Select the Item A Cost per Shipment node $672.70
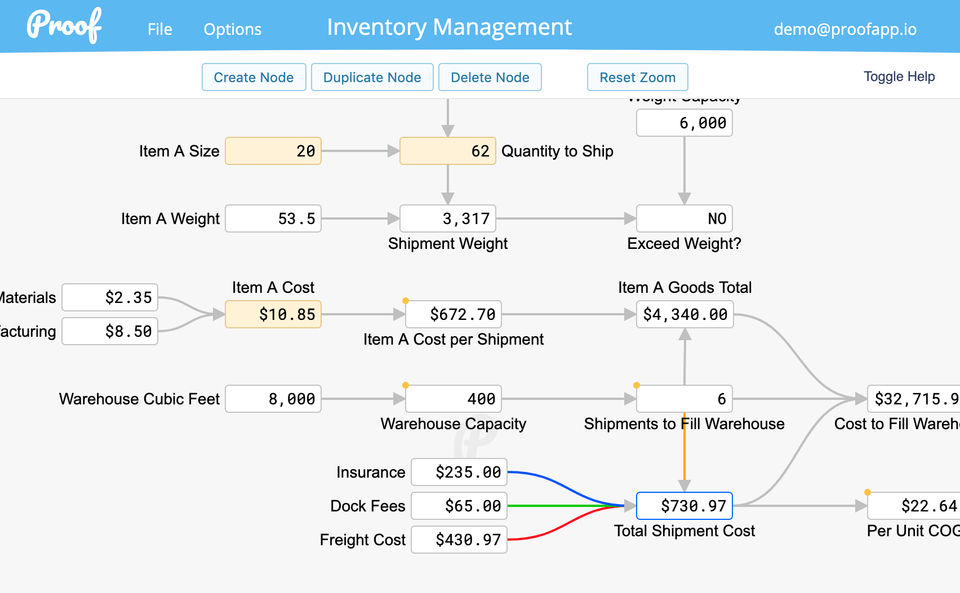The width and height of the screenshot is (960, 593). click(x=454, y=314)
